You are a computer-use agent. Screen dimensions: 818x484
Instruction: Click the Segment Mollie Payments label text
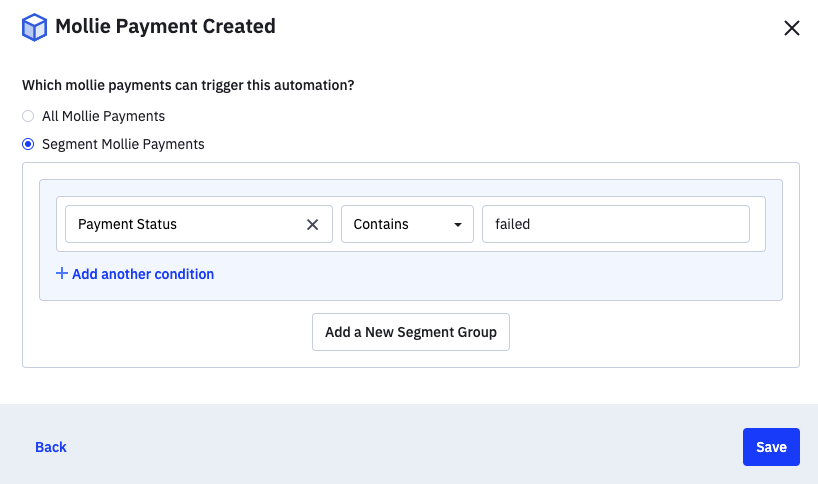pos(123,144)
